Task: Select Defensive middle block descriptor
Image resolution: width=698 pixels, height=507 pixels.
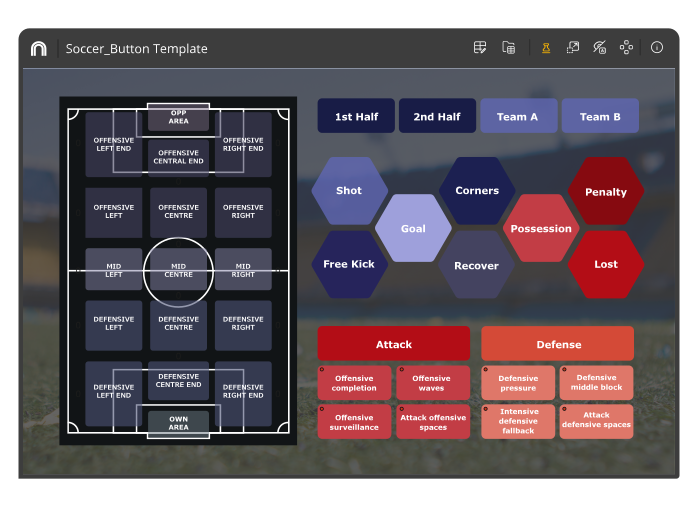Action: (x=597, y=383)
